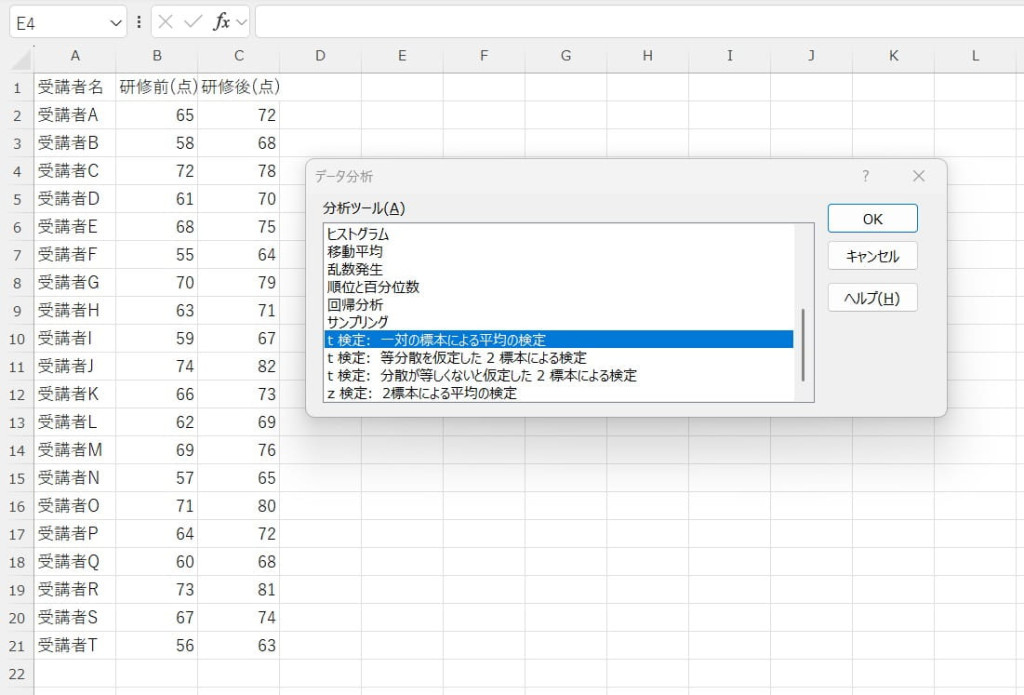Close the データ分析 dialog with X
Image resolution: width=1024 pixels, height=695 pixels.
pos(919,176)
